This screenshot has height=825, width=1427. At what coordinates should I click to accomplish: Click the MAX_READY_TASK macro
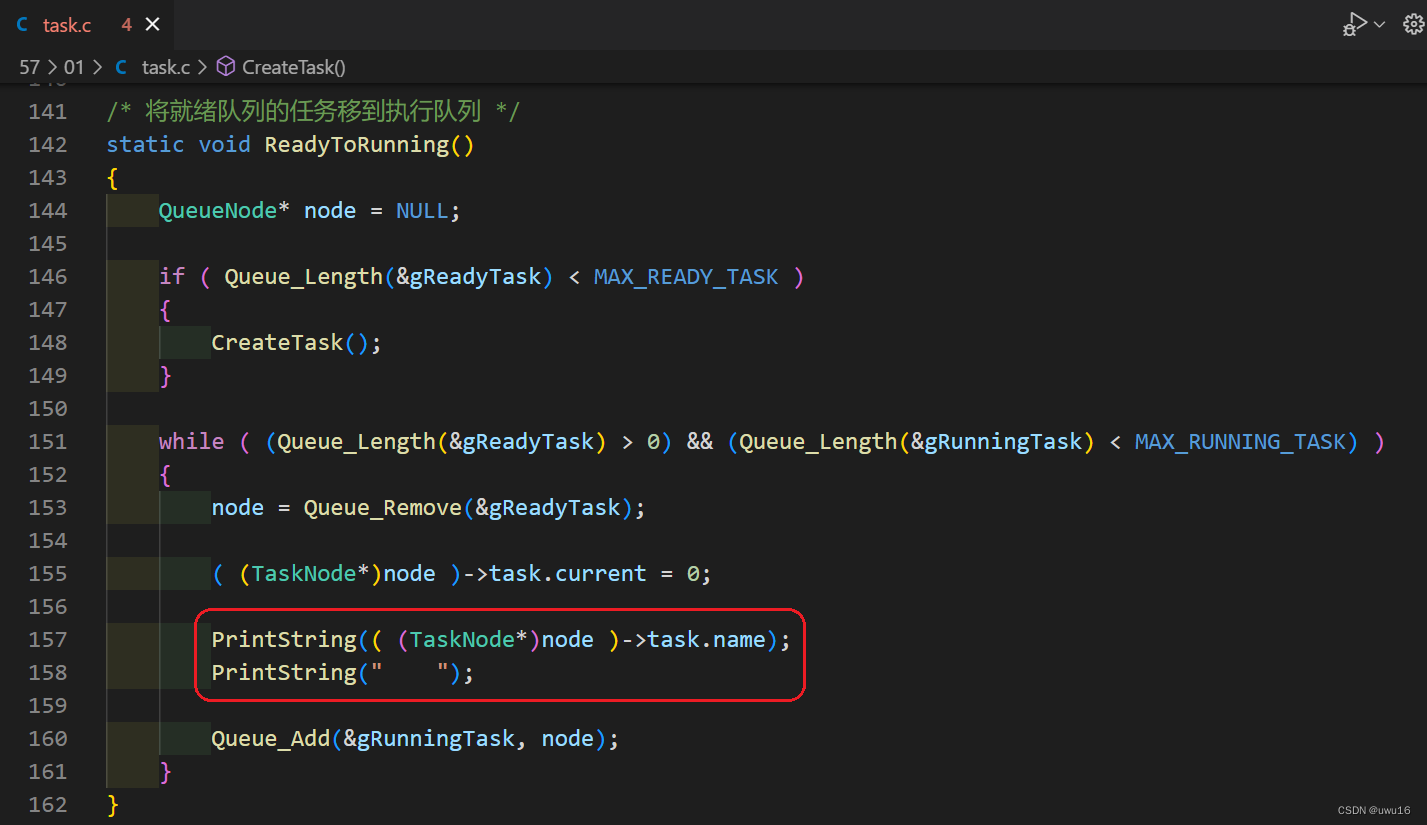pos(686,276)
